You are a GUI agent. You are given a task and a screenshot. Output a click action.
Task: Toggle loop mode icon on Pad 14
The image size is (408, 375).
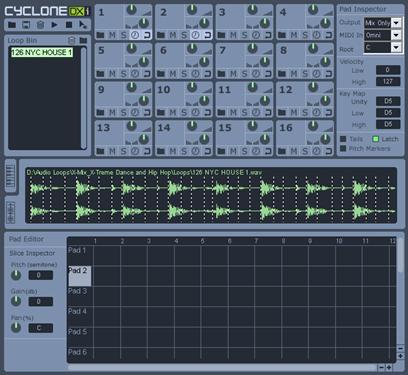pyautogui.click(x=207, y=151)
